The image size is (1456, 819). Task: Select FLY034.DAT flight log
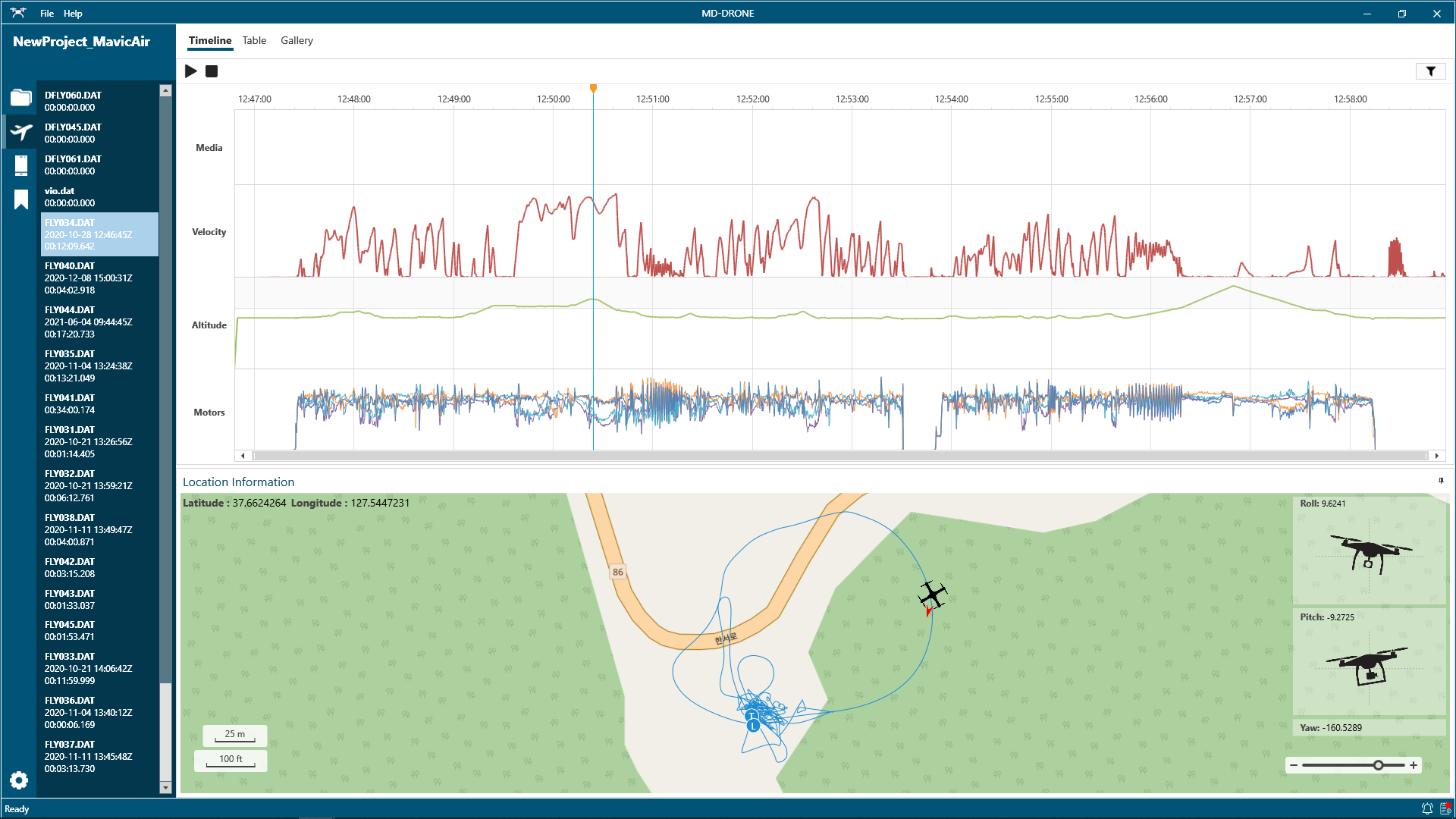click(99, 234)
